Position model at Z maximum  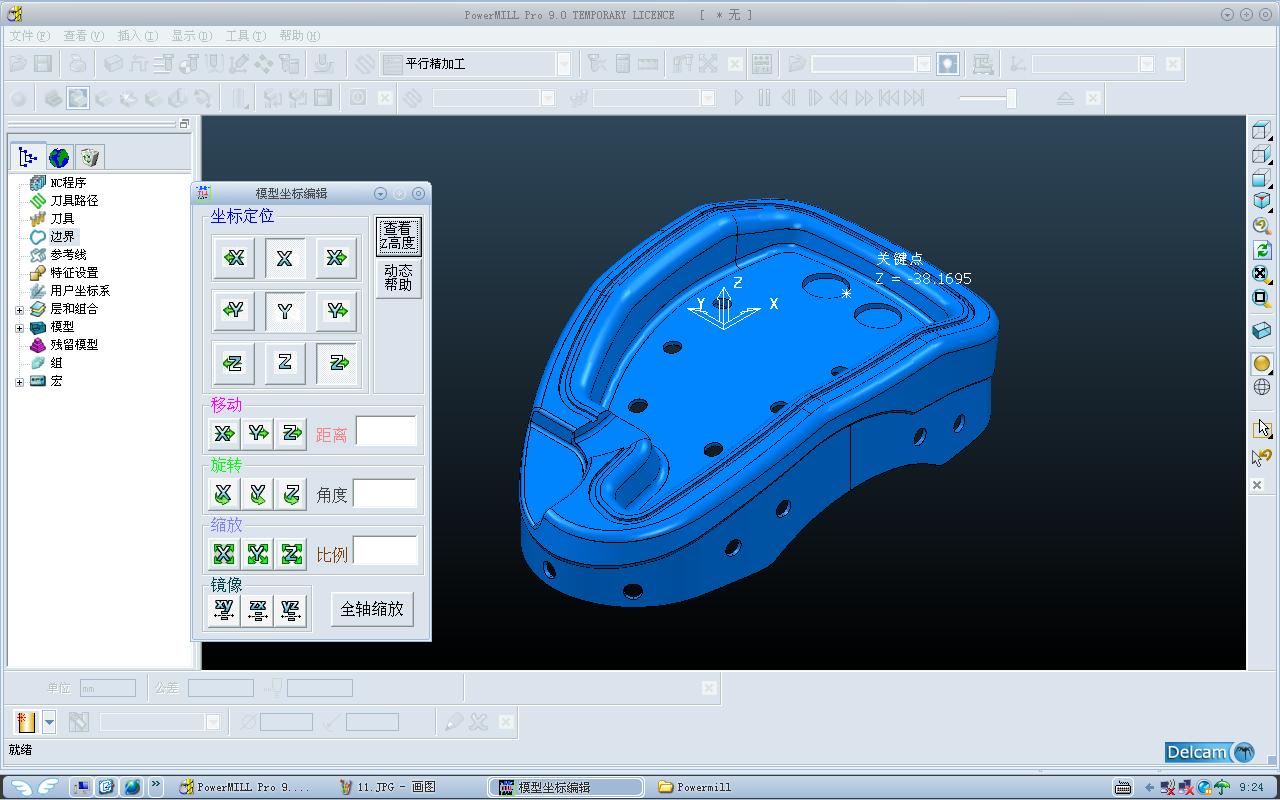(x=336, y=363)
